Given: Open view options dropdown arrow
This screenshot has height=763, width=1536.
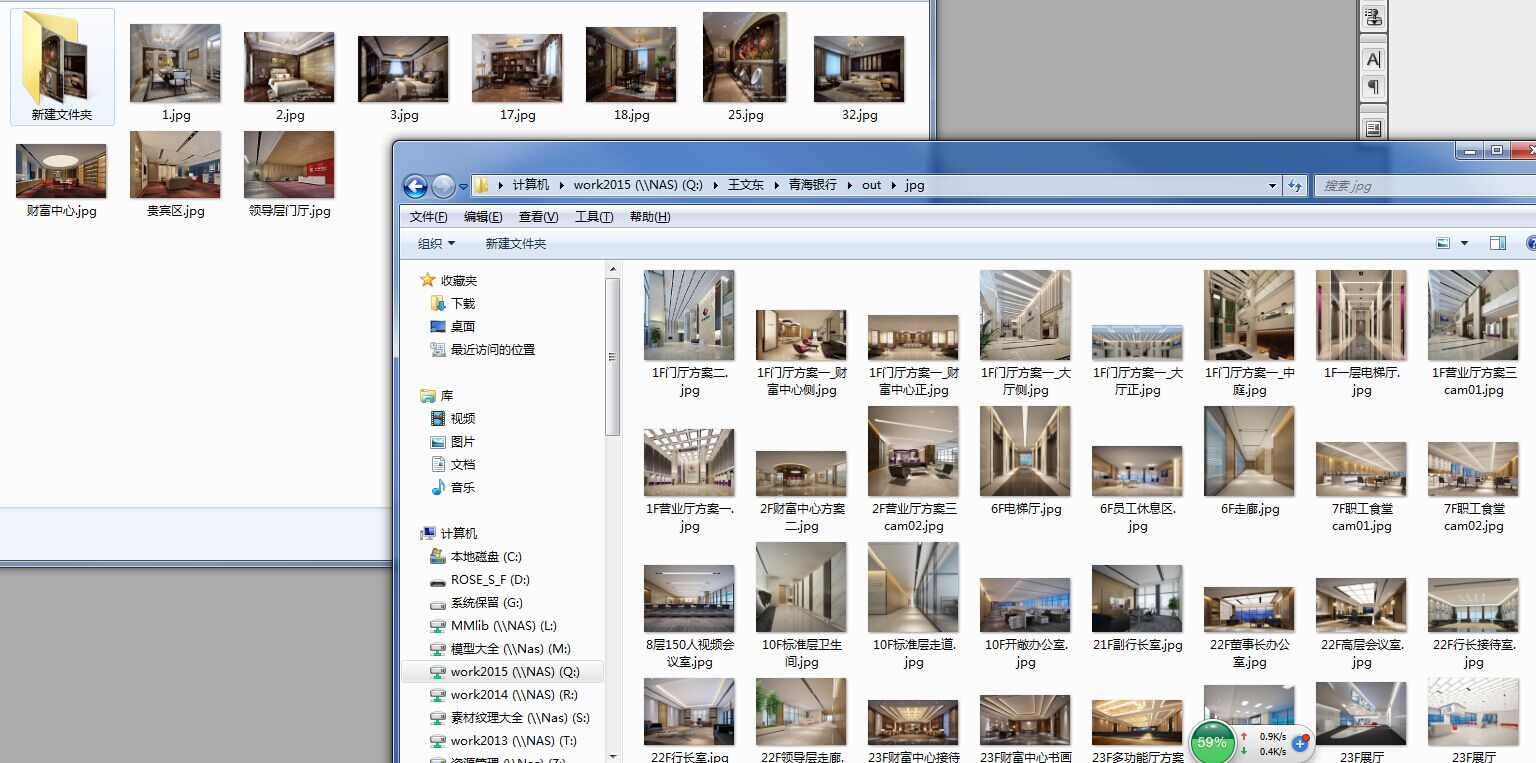Looking at the screenshot, I should click(x=1465, y=243).
